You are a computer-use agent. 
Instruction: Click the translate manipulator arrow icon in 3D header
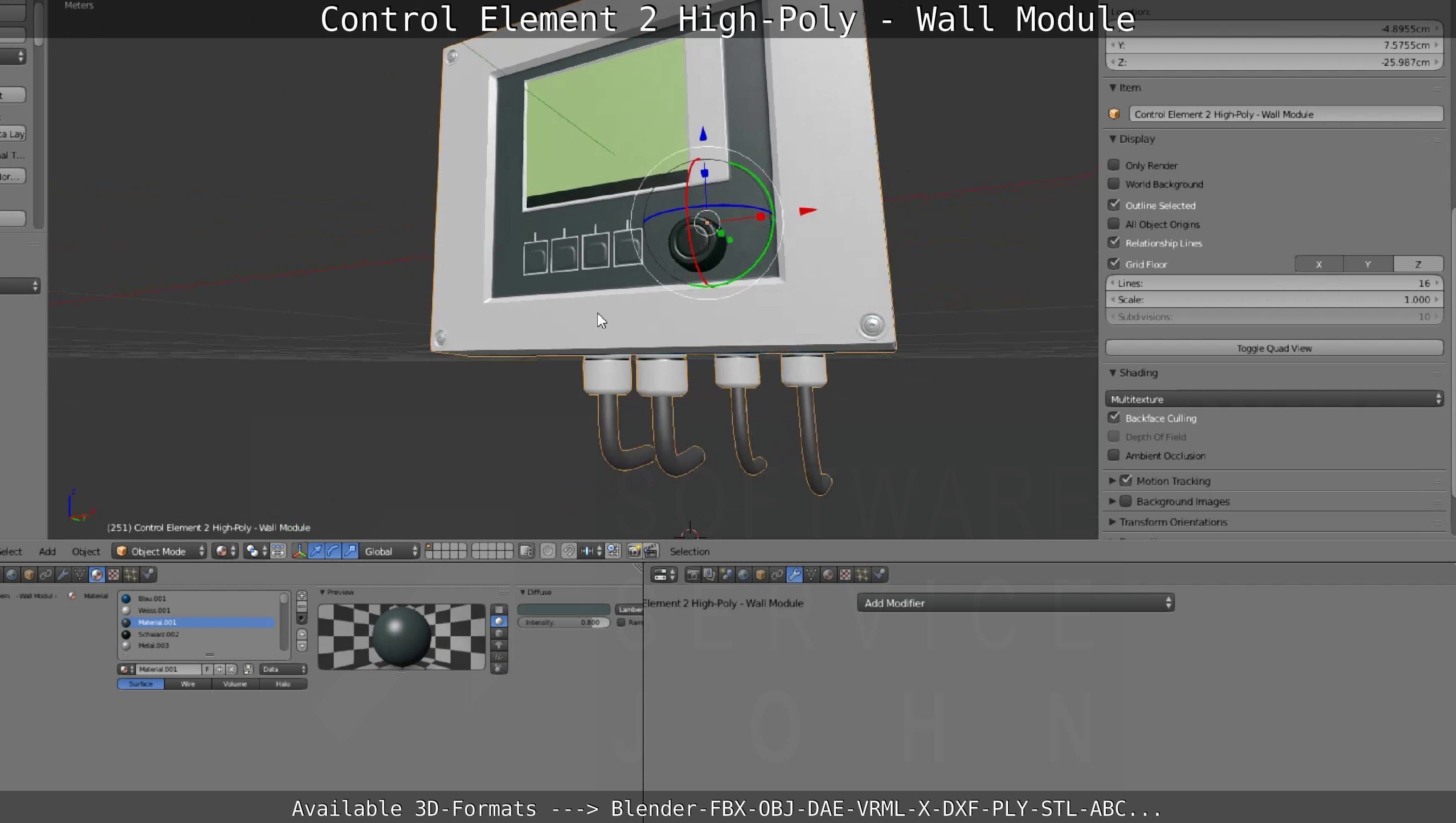point(317,551)
